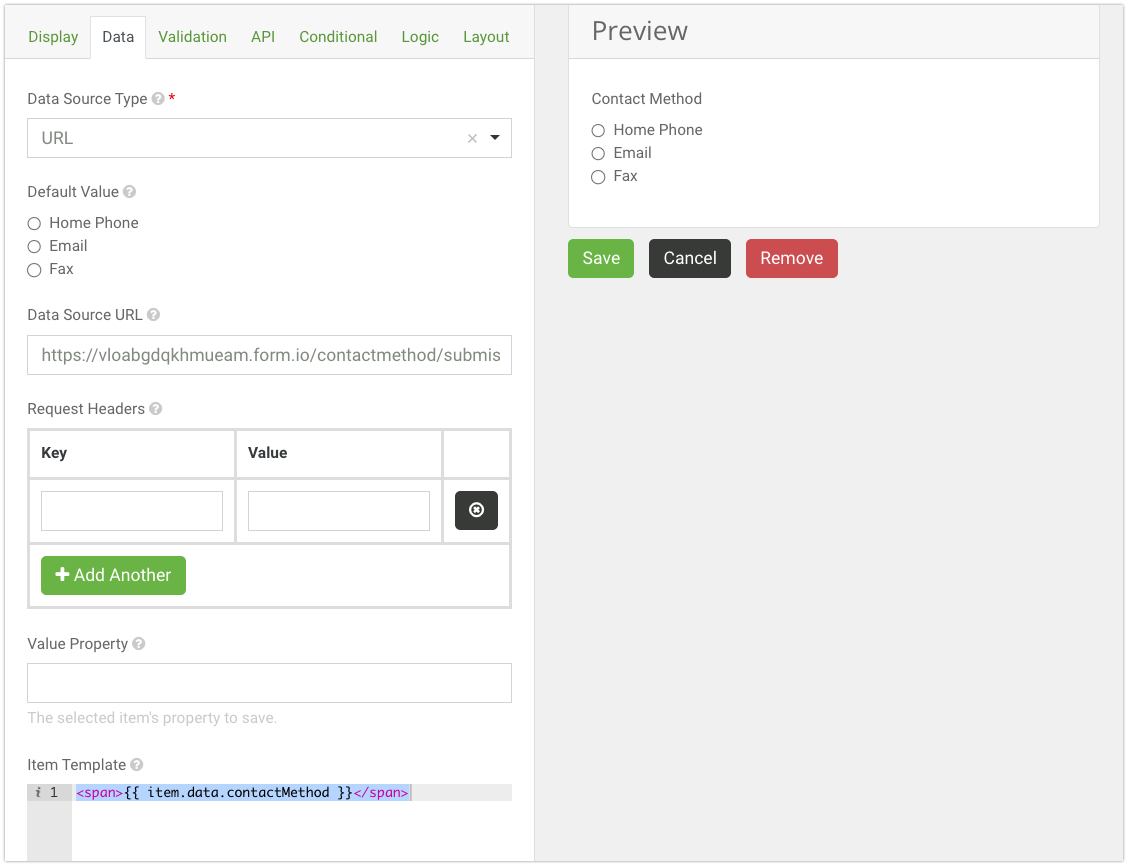Image resolution: width=1128 pixels, height=866 pixels.
Task: Open the Conditional tab
Action: pyautogui.click(x=338, y=37)
